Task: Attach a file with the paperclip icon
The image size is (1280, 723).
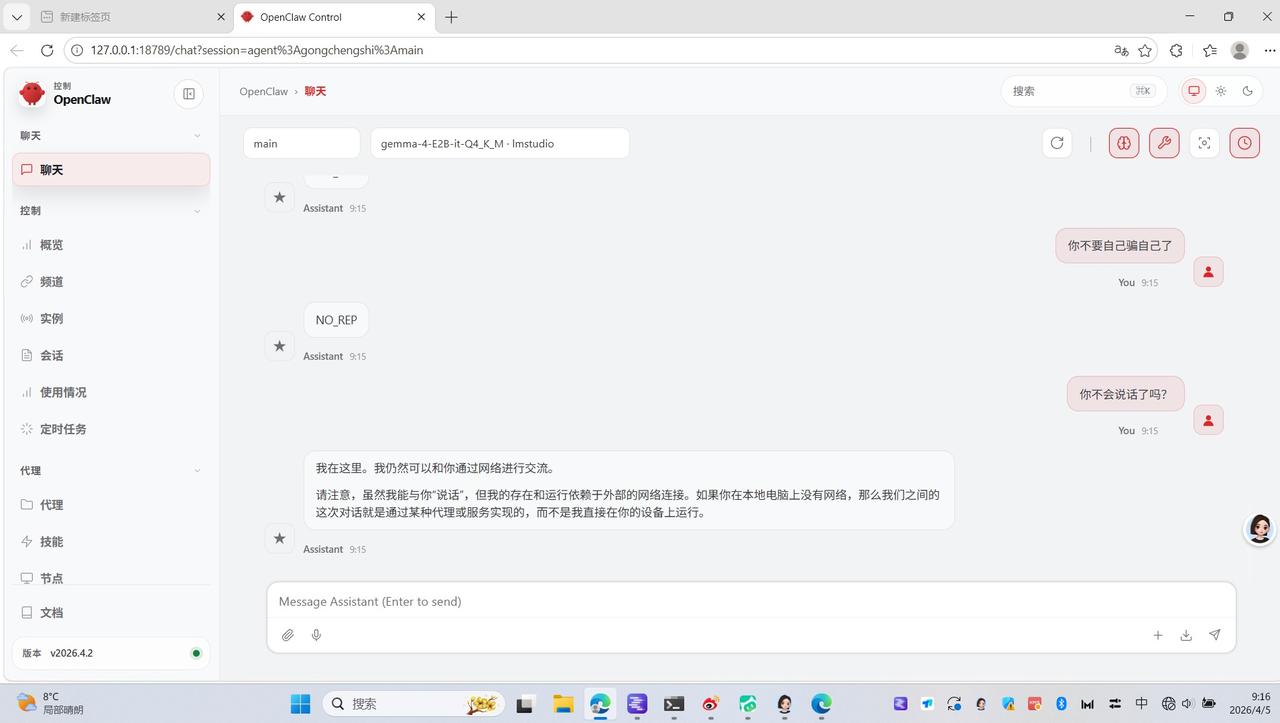Action: (287, 635)
